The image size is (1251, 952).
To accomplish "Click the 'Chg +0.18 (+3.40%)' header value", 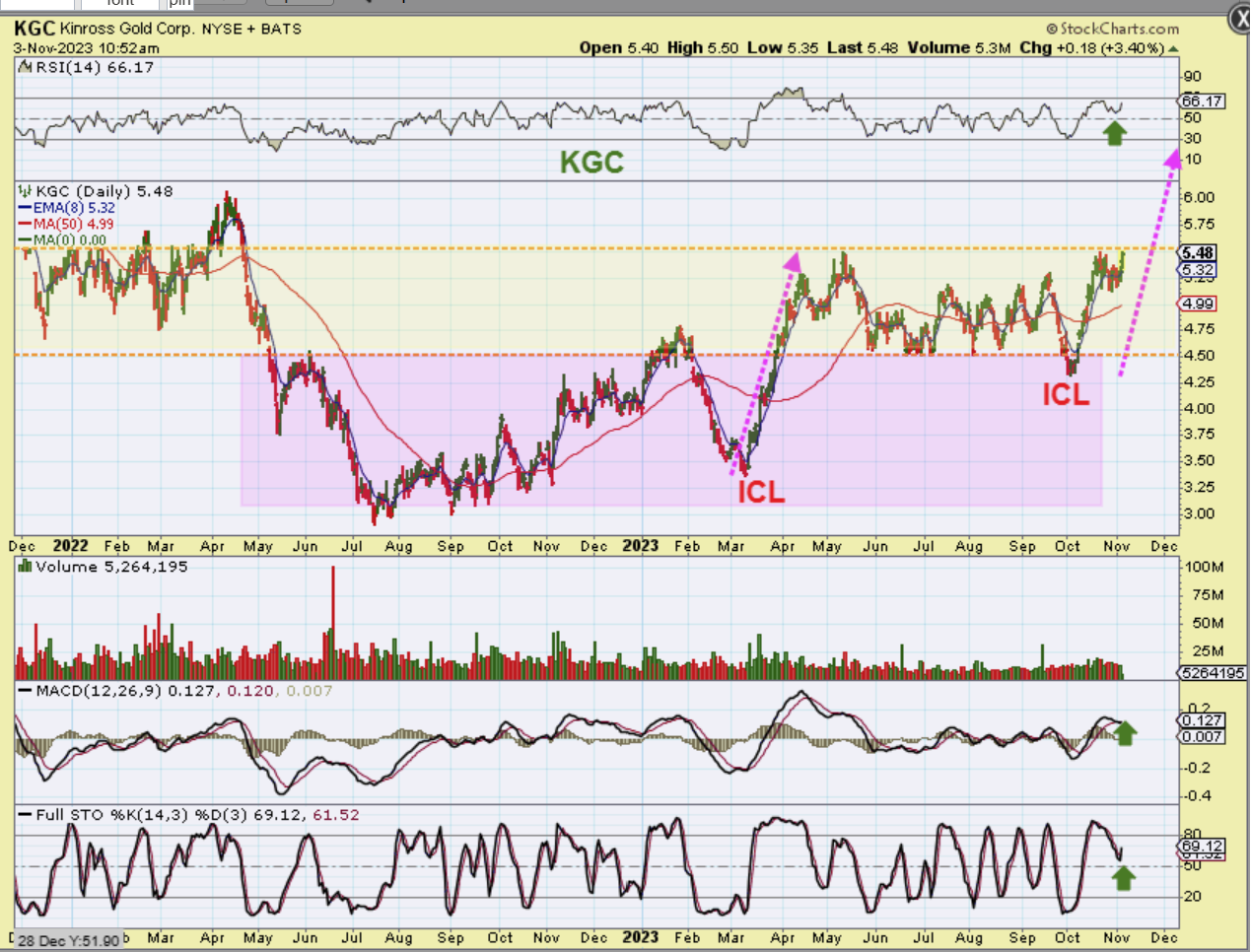I will (x=1092, y=47).
